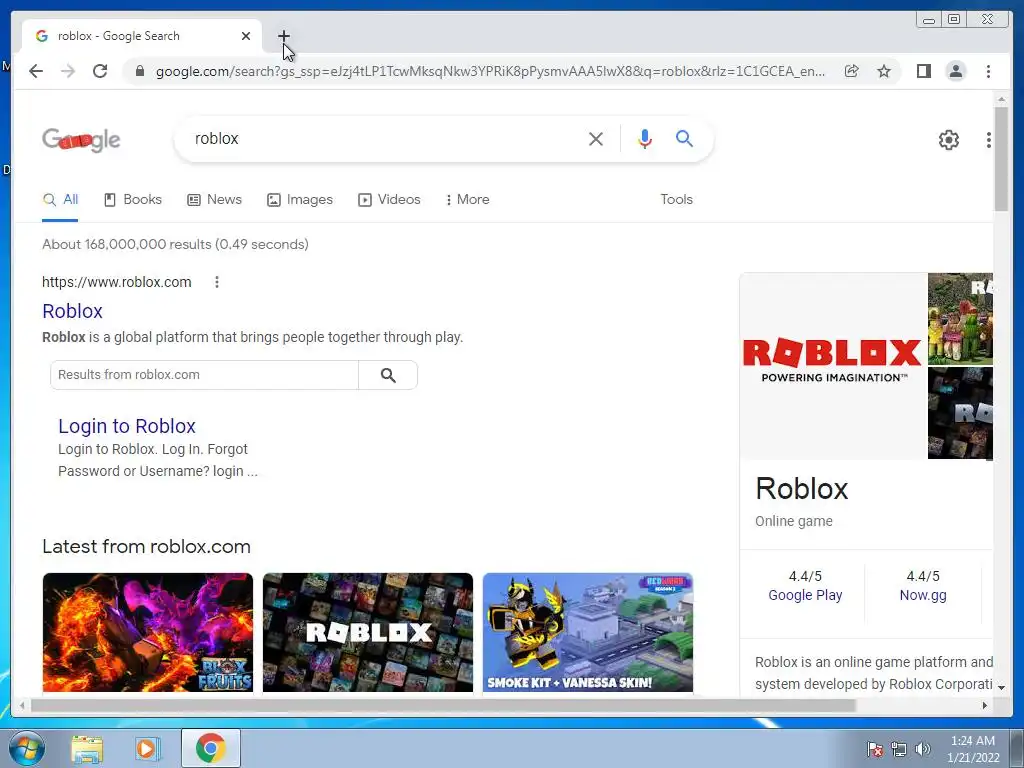This screenshot has width=1024, height=768.
Task: Switch to the News tab
Action: pos(214,200)
